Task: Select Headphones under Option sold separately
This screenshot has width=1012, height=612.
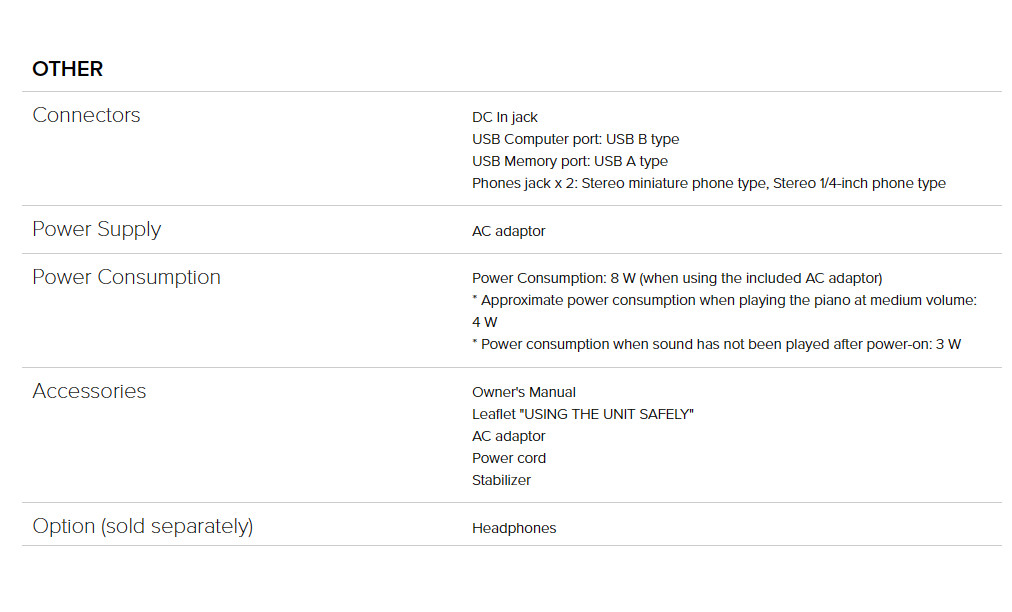Action: click(x=514, y=528)
